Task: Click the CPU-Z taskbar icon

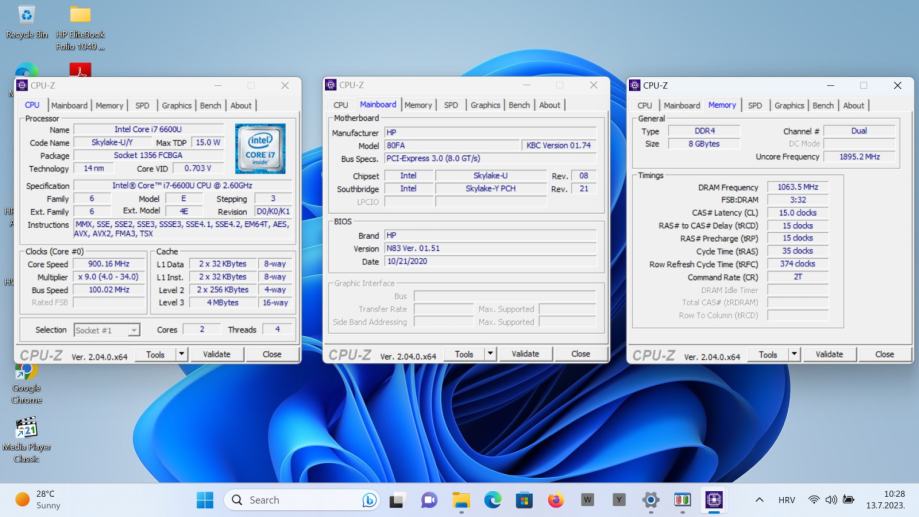Action: (x=714, y=500)
